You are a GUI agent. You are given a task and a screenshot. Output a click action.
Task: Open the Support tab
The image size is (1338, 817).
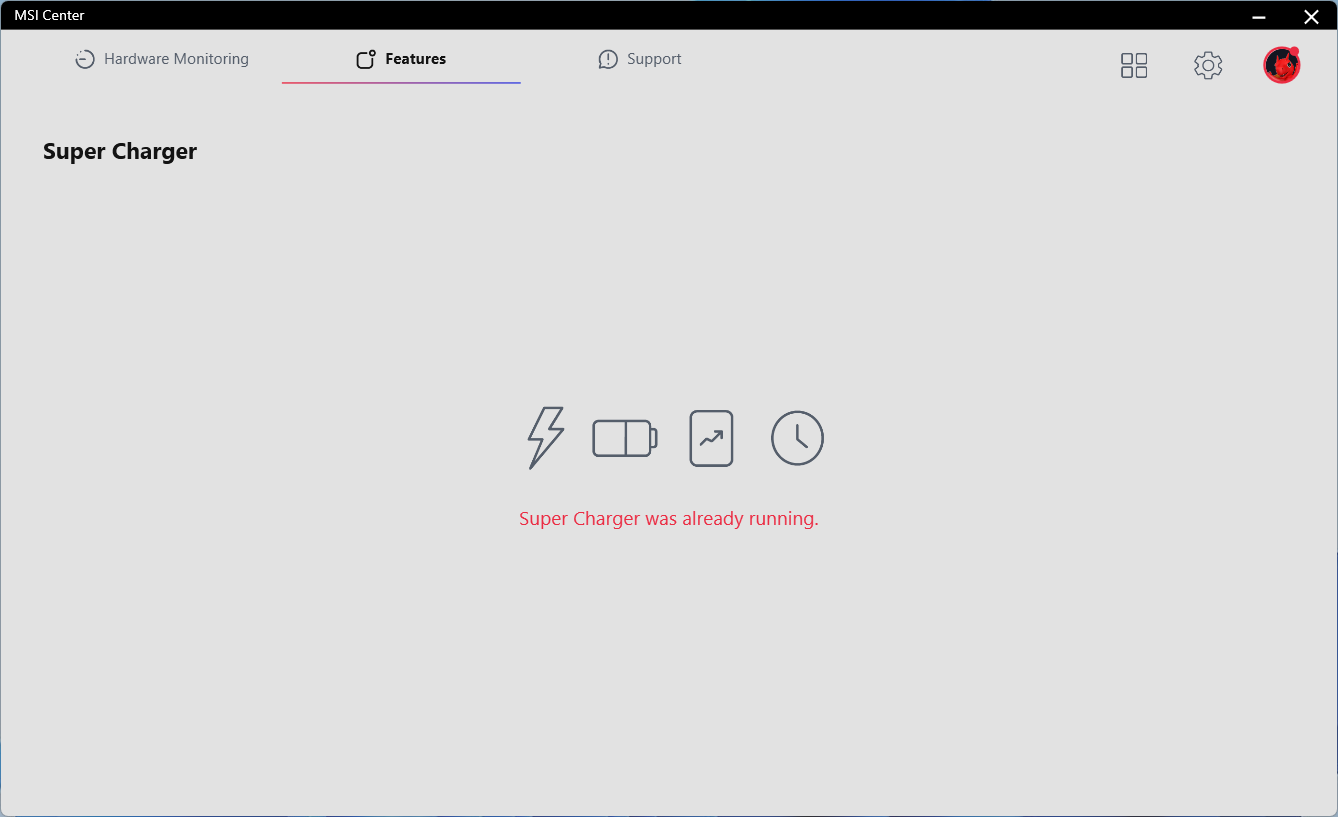[x=640, y=59]
